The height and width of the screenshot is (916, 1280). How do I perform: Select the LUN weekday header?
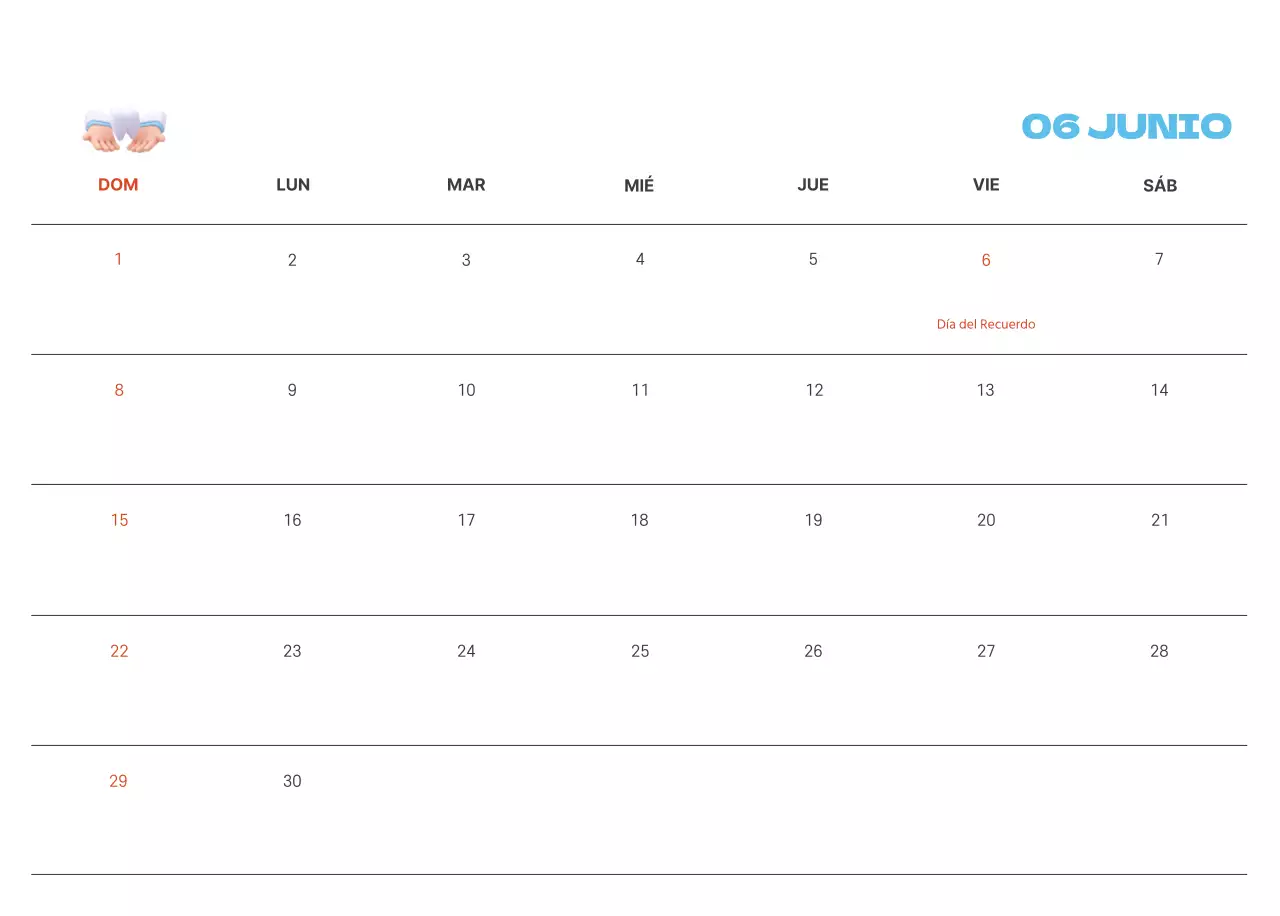click(x=293, y=185)
